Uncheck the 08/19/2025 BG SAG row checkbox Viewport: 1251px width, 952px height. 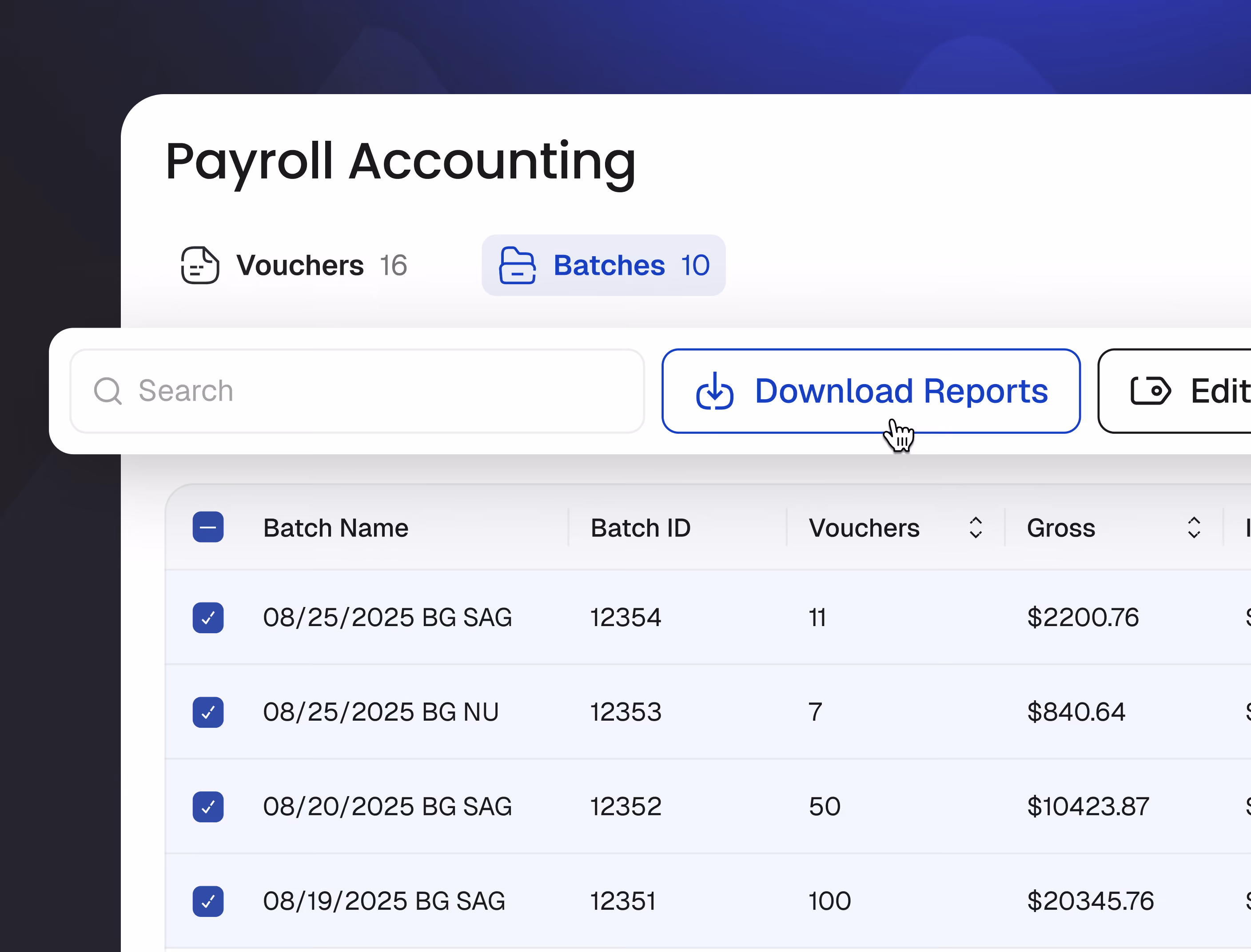pos(208,901)
